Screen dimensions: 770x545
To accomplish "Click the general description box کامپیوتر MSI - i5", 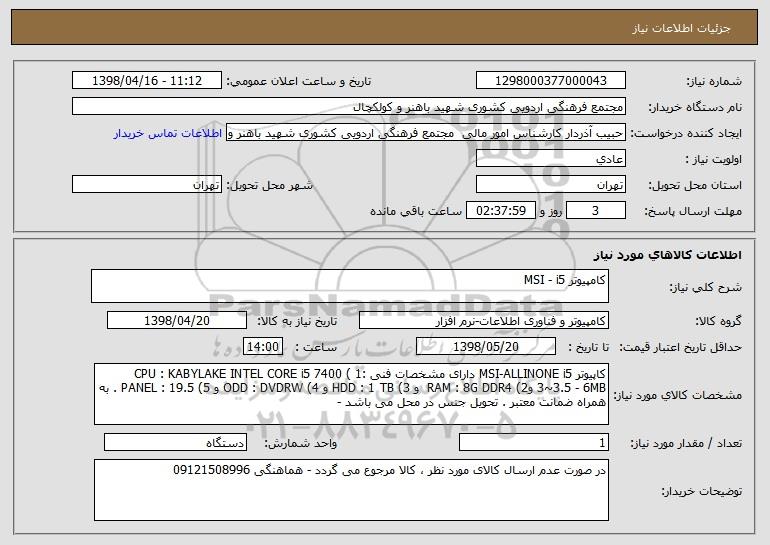I will tap(350, 286).
